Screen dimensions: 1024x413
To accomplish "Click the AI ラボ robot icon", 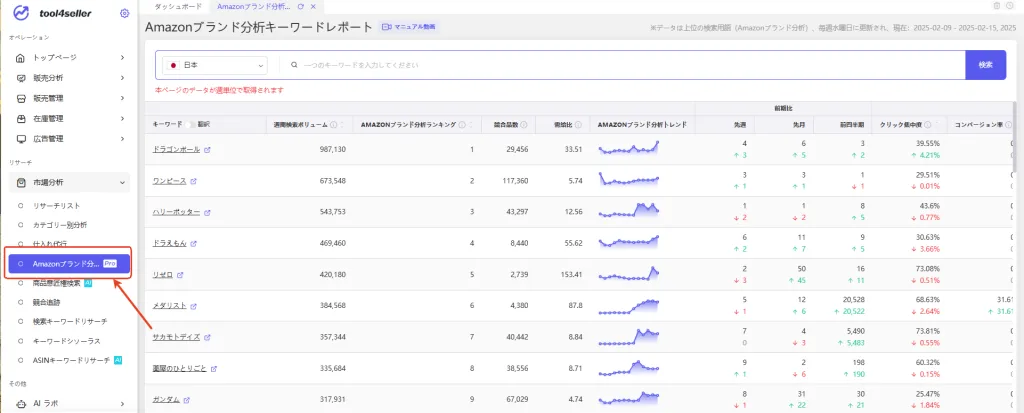I will (x=21, y=404).
